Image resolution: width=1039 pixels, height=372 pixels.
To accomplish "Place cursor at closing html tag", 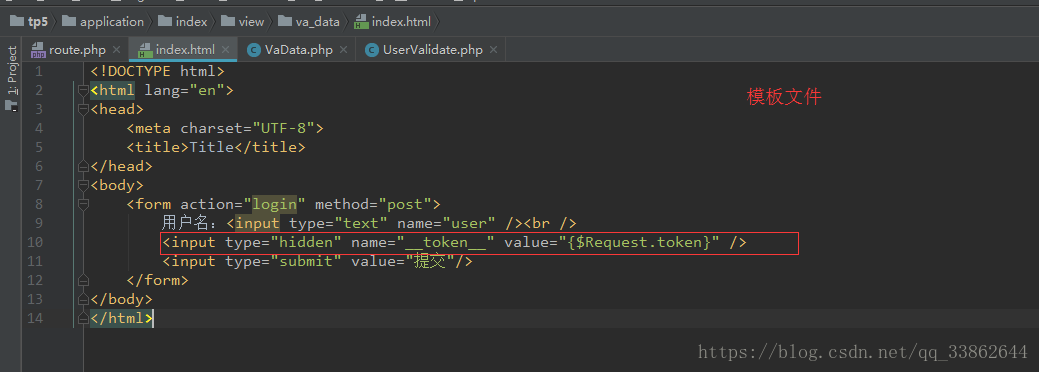I will click(x=122, y=318).
